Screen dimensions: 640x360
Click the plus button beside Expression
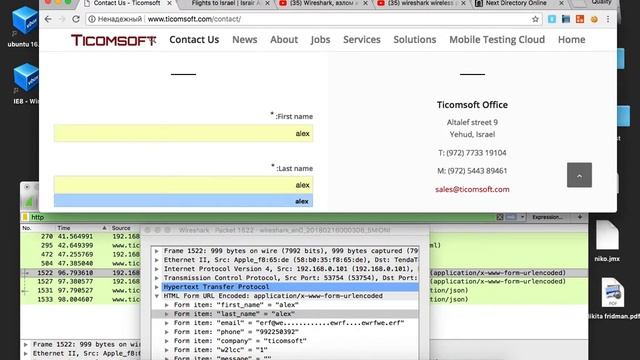580,217
